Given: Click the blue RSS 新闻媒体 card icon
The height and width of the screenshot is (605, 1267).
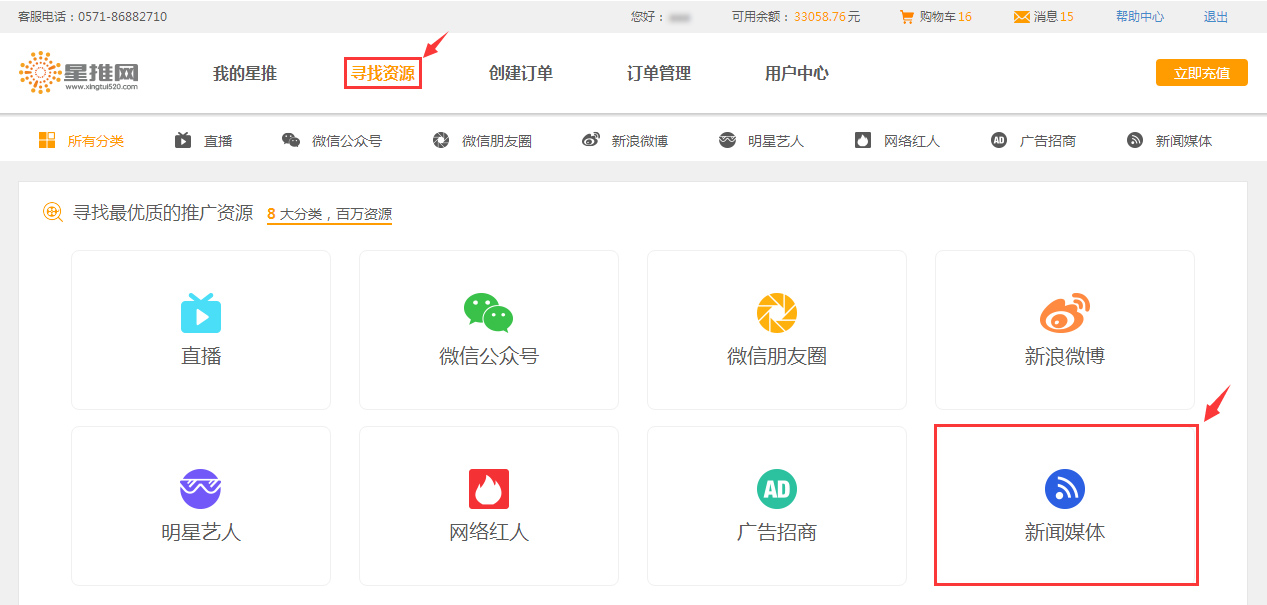Looking at the screenshot, I should pyautogui.click(x=1065, y=489).
